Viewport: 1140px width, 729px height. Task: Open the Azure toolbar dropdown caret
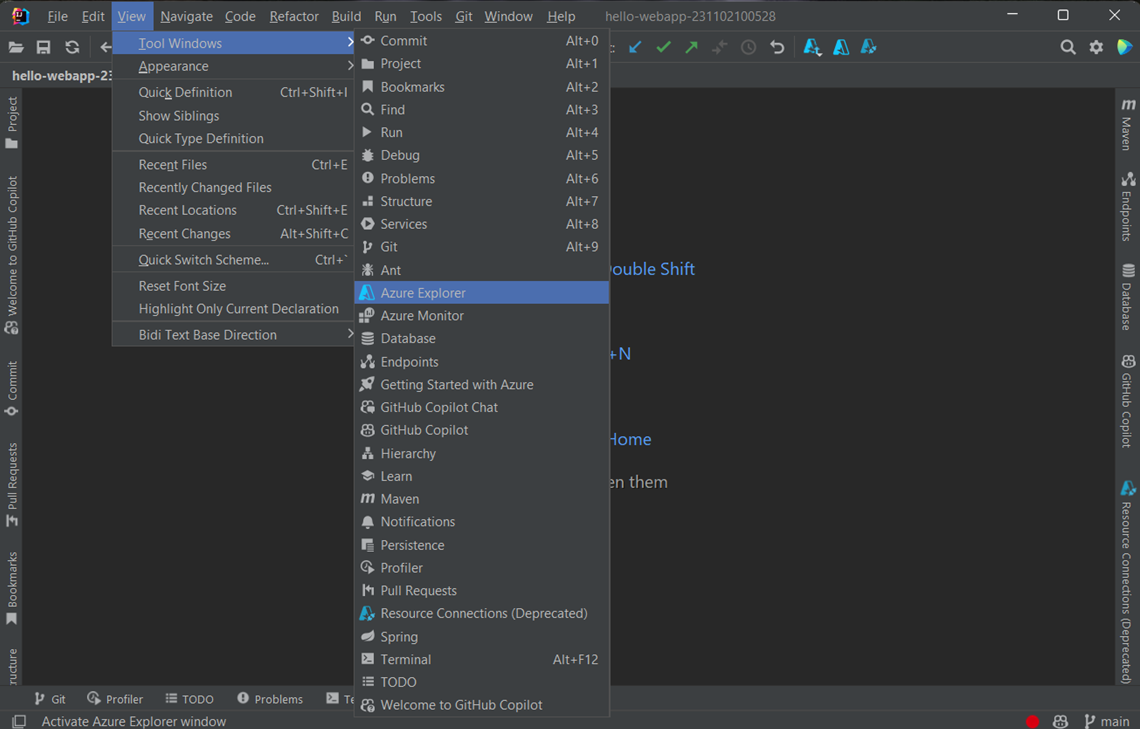[x=820, y=52]
